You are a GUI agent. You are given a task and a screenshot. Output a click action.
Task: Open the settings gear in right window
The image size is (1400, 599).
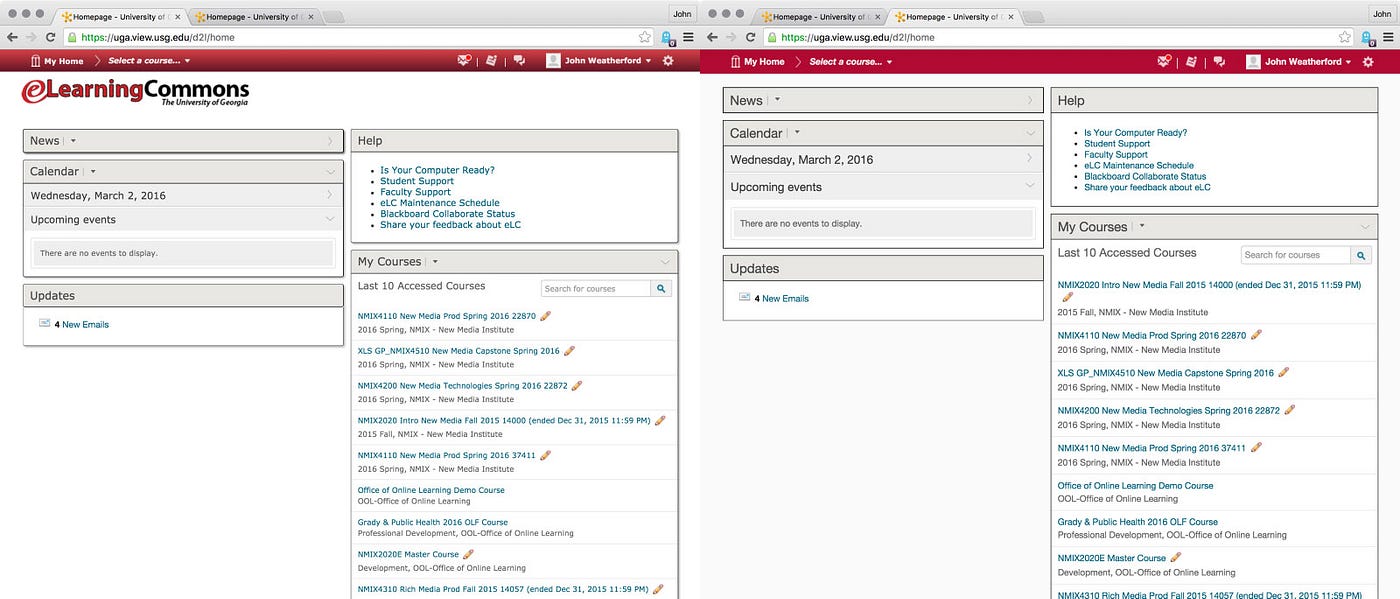click(1368, 61)
